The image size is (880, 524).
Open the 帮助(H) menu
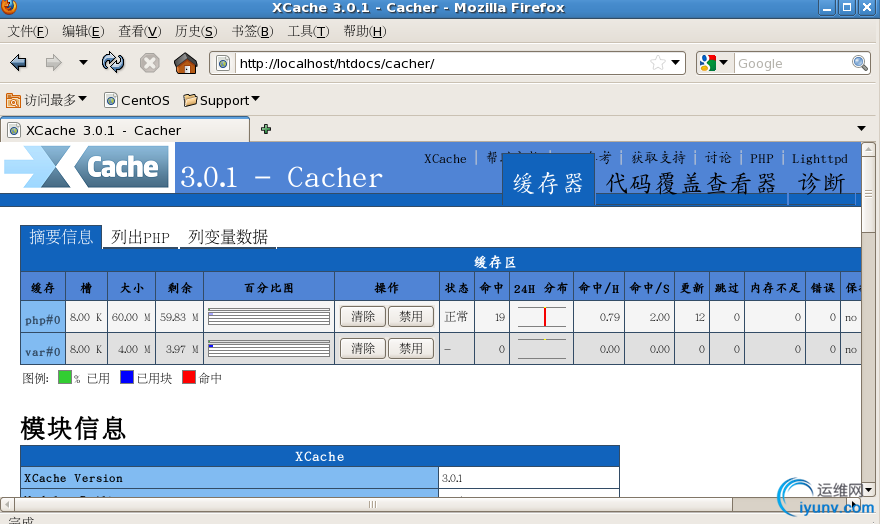click(x=365, y=31)
